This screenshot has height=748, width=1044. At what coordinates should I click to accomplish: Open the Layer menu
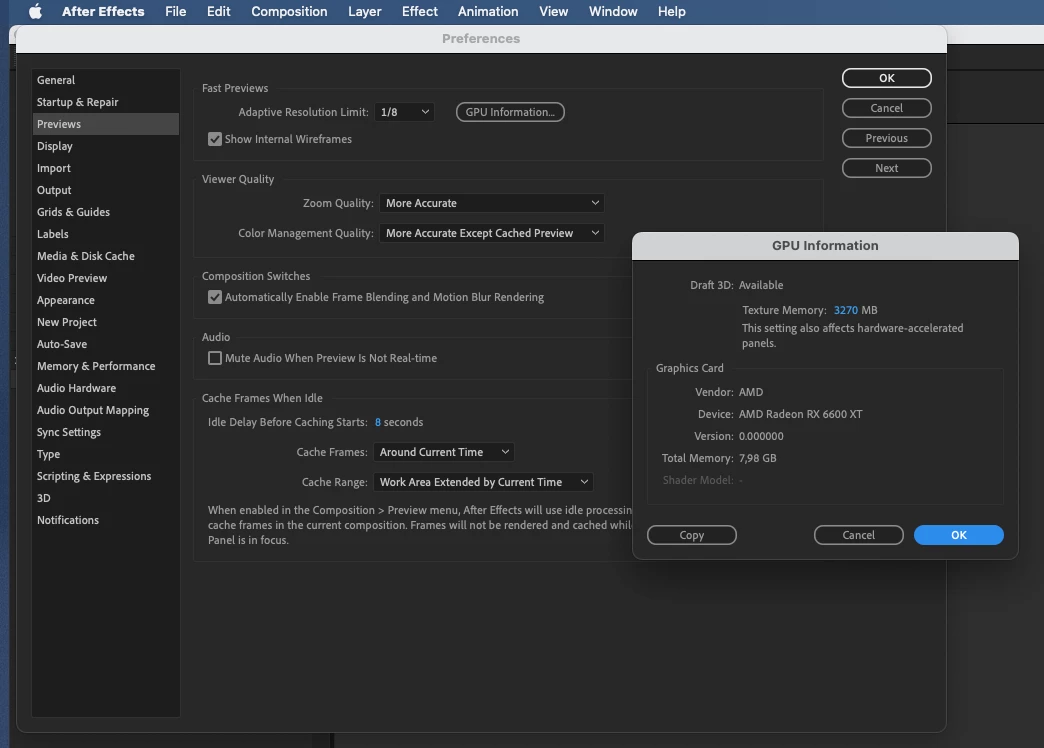pyautogui.click(x=364, y=11)
